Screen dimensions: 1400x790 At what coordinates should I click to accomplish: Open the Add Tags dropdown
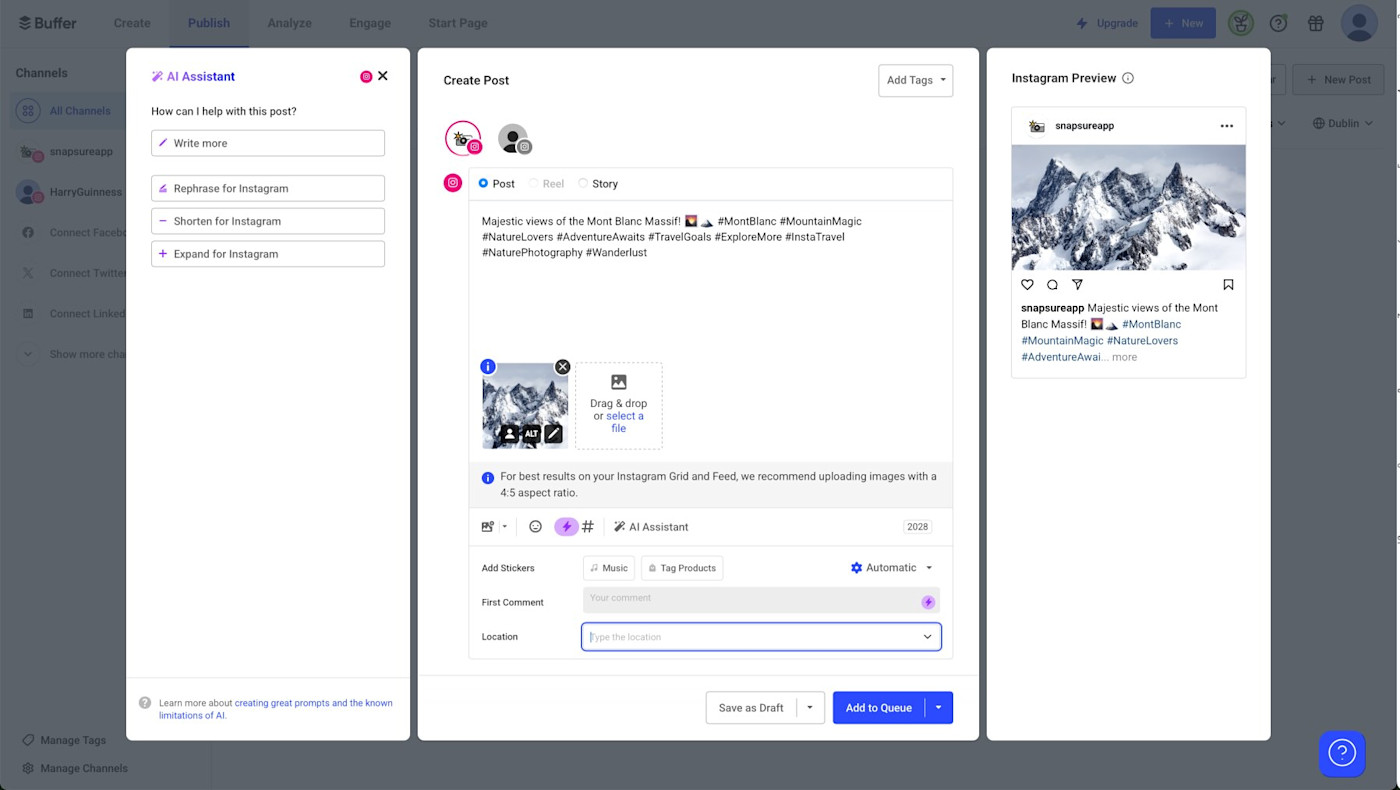tap(915, 80)
